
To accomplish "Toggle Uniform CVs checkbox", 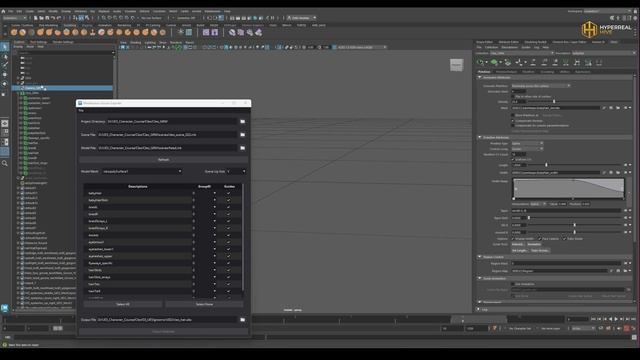I will tap(513, 160).
